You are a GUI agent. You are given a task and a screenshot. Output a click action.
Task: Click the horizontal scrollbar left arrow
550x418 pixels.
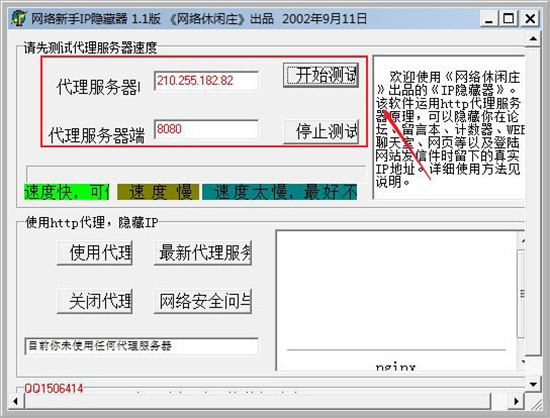[x=15, y=401]
